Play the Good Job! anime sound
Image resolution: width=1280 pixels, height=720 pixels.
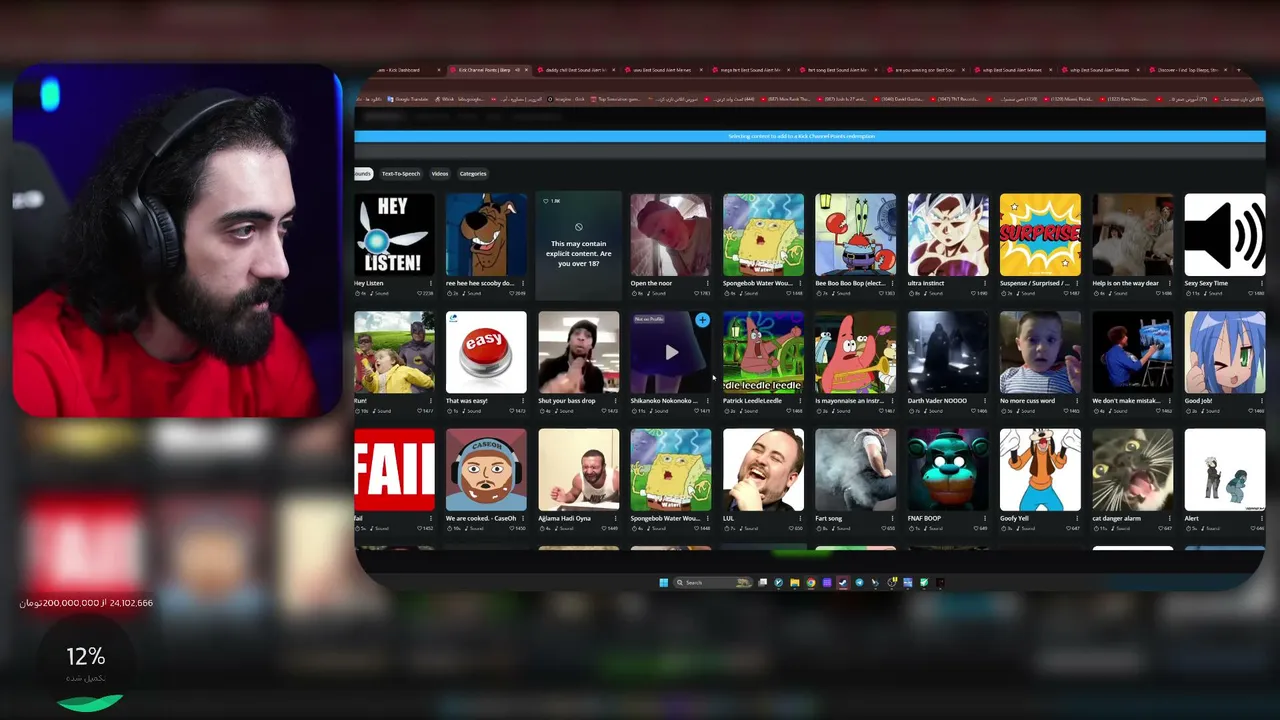click(1225, 352)
